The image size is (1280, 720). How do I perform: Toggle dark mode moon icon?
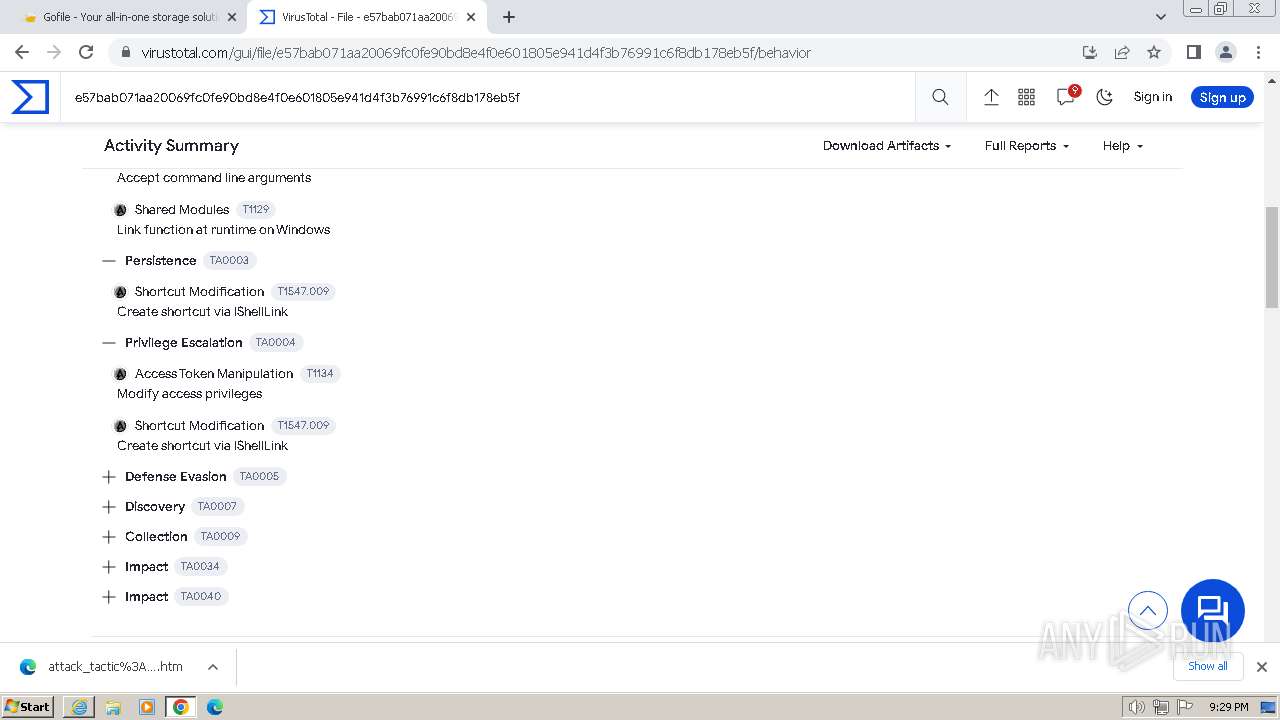(x=1105, y=97)
